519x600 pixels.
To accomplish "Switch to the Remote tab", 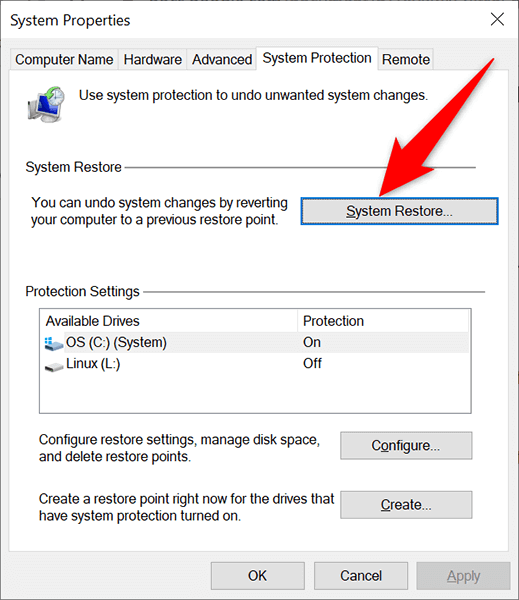I will pos(406,60).
